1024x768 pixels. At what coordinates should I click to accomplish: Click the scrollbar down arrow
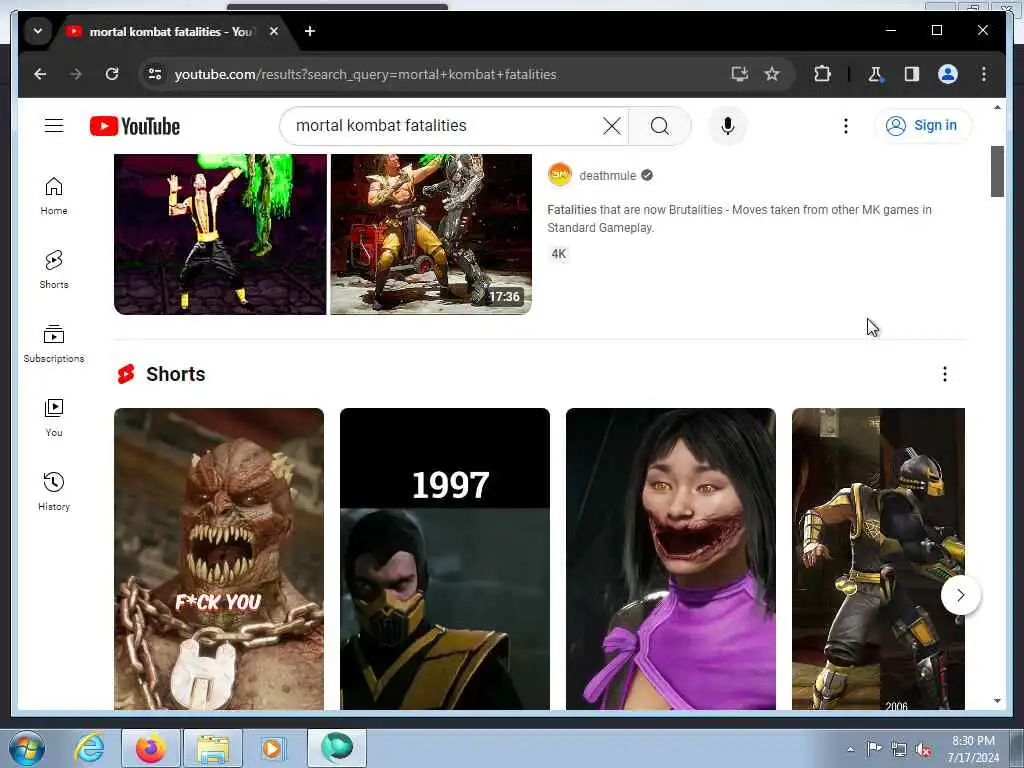[x=997, y=701]
